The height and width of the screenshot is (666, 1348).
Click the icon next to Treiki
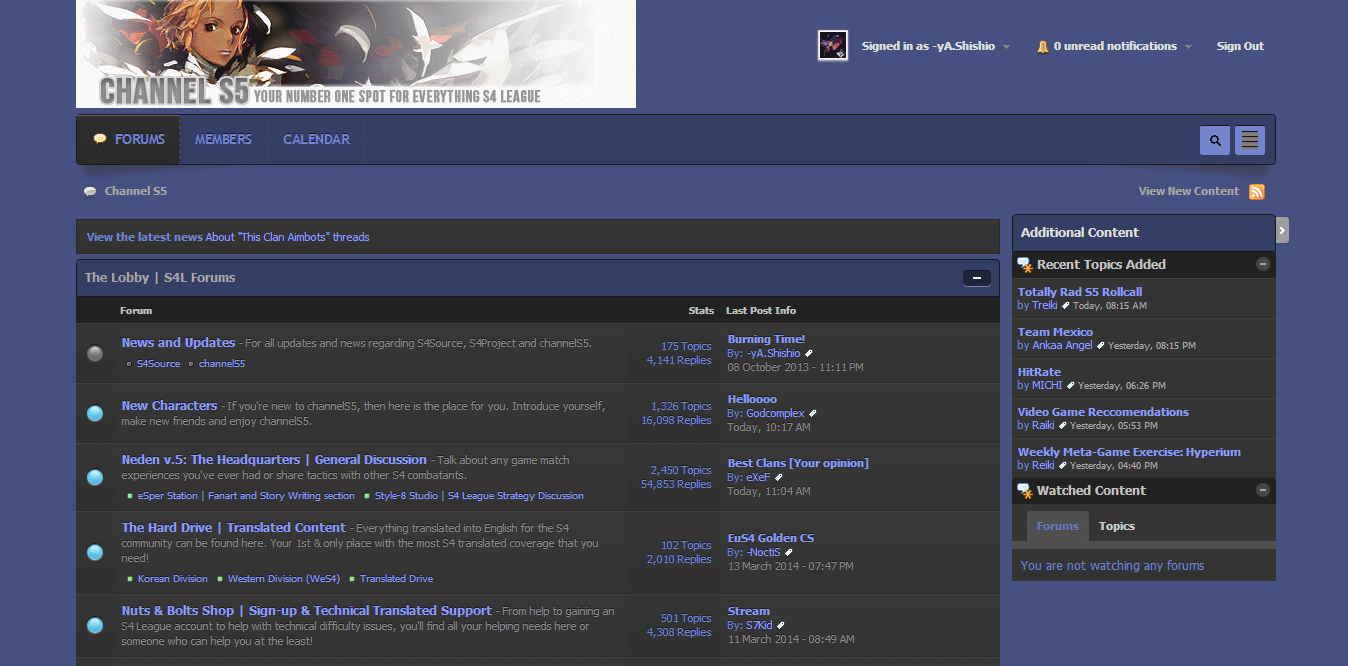[1066, 306]
